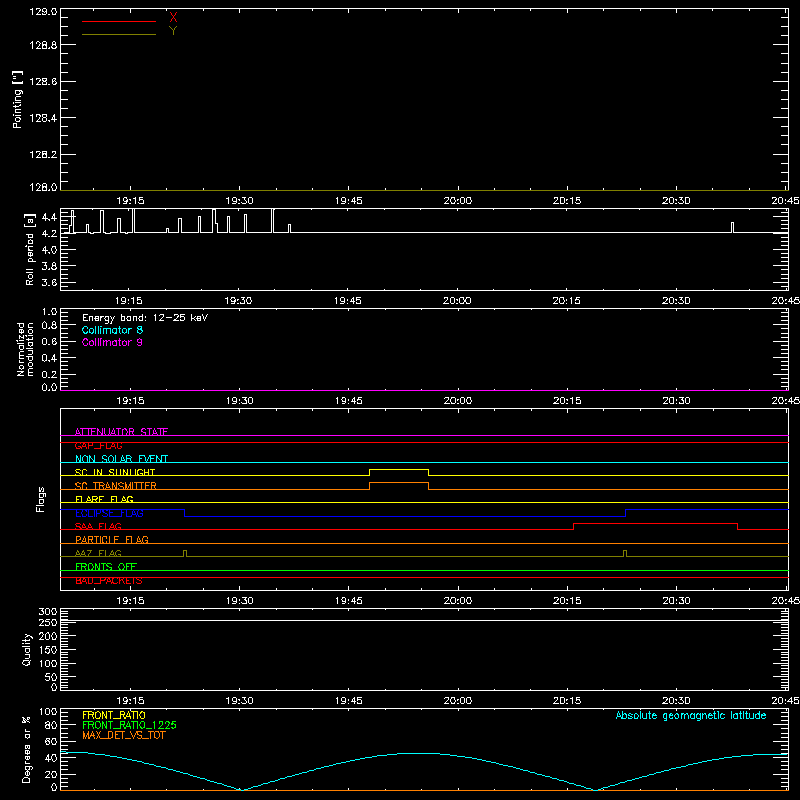Image resolution: width=800 pixels, height=800 pixels.
Task: Click the 4.4 Roll period tick value
Action: point(49,217)
